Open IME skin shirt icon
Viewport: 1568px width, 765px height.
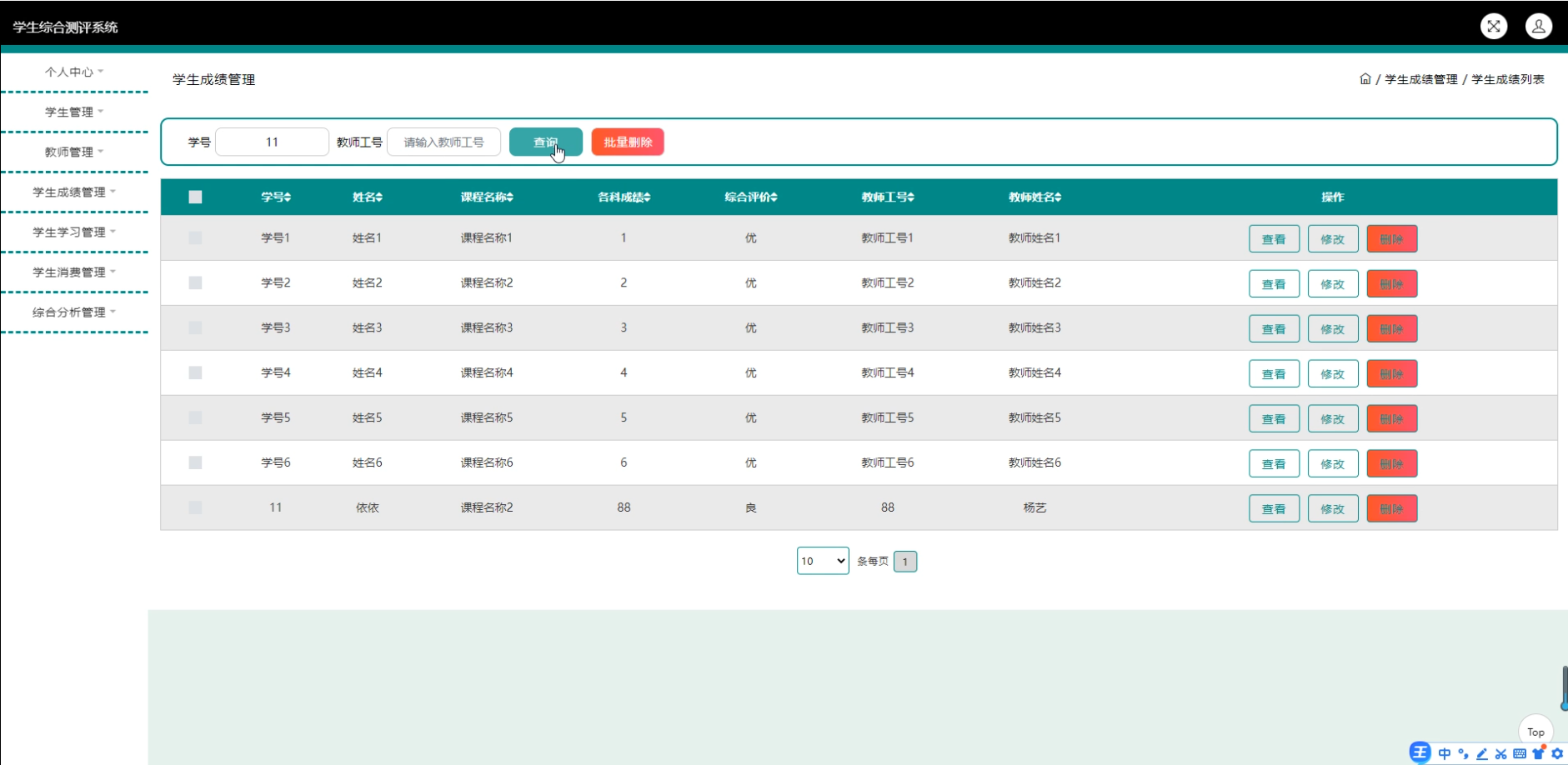tap(1539, 753)
